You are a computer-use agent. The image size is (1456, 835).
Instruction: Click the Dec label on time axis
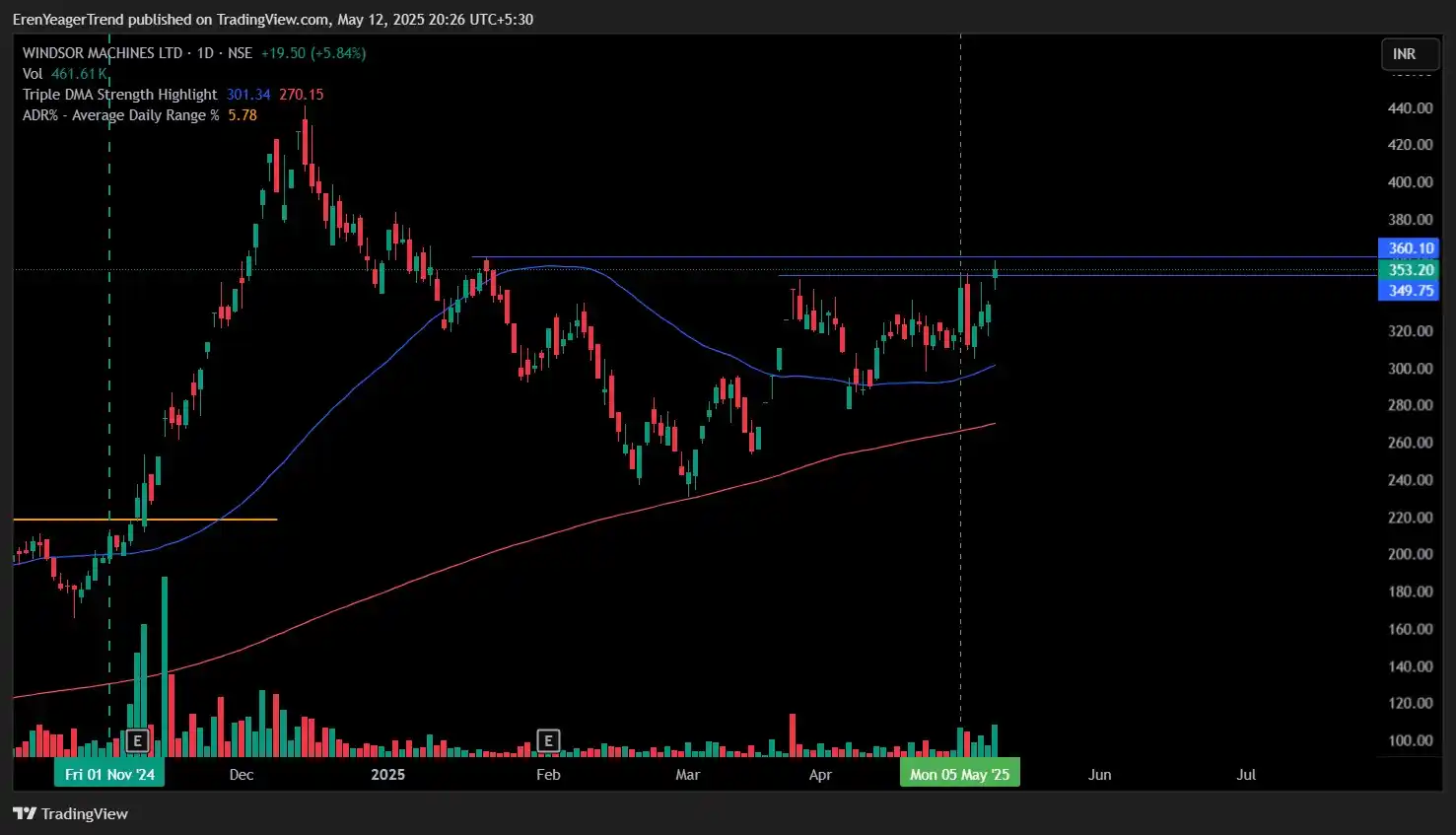pos(242,775)
